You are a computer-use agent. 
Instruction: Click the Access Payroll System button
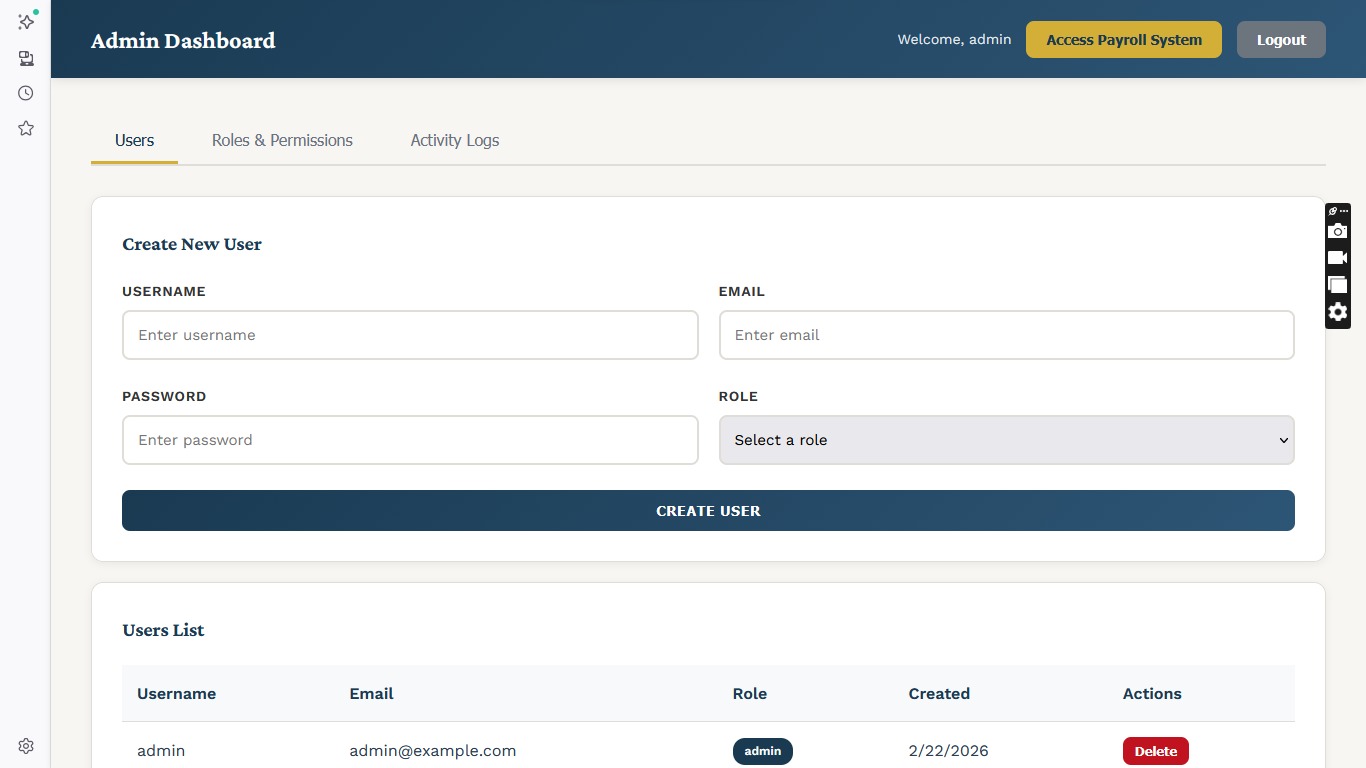1123,40
